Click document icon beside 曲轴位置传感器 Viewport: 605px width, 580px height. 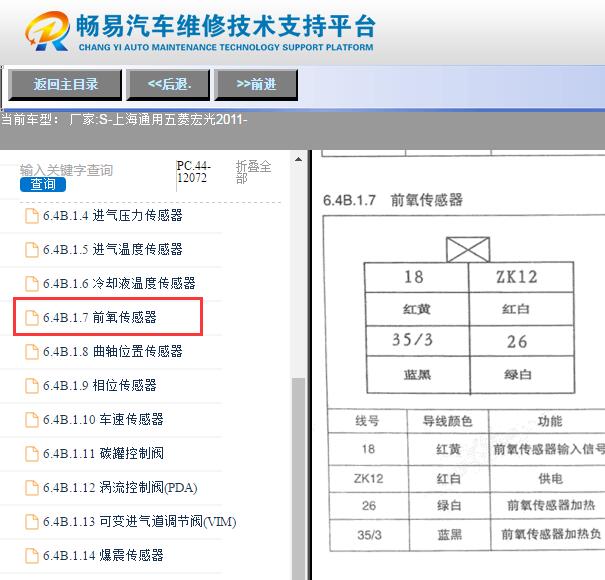[x=32, y=352]
